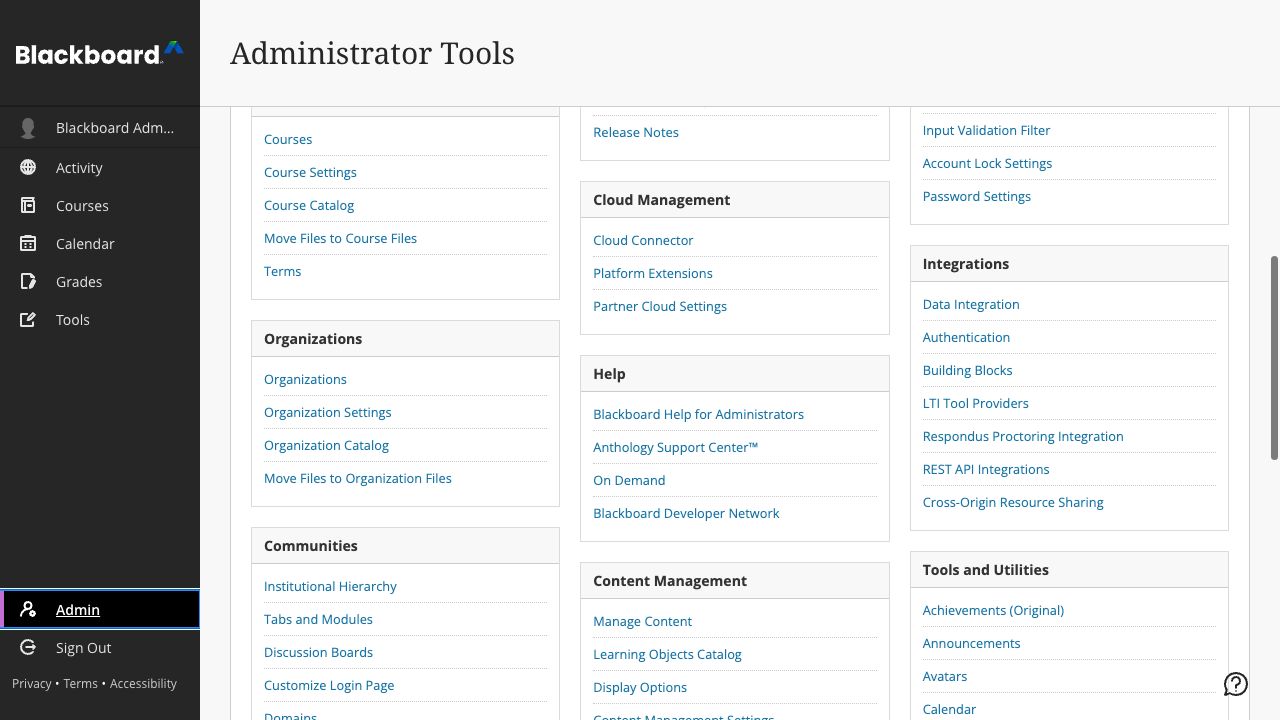Open Release Notes
Viewport: 1280px width, 720px height.
[636, 132]
